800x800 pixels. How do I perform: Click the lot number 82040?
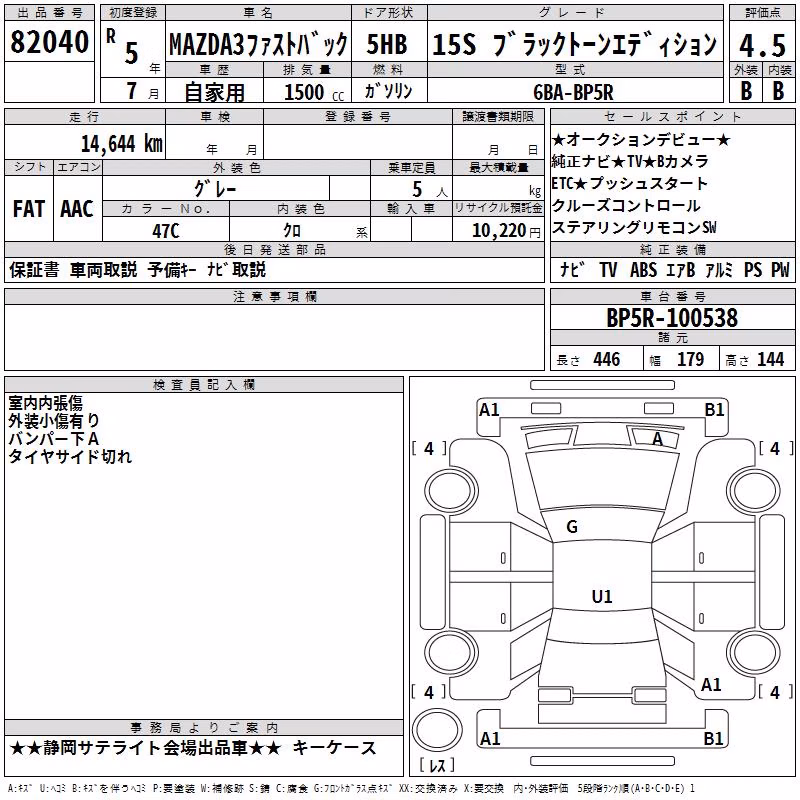point(49,42)
